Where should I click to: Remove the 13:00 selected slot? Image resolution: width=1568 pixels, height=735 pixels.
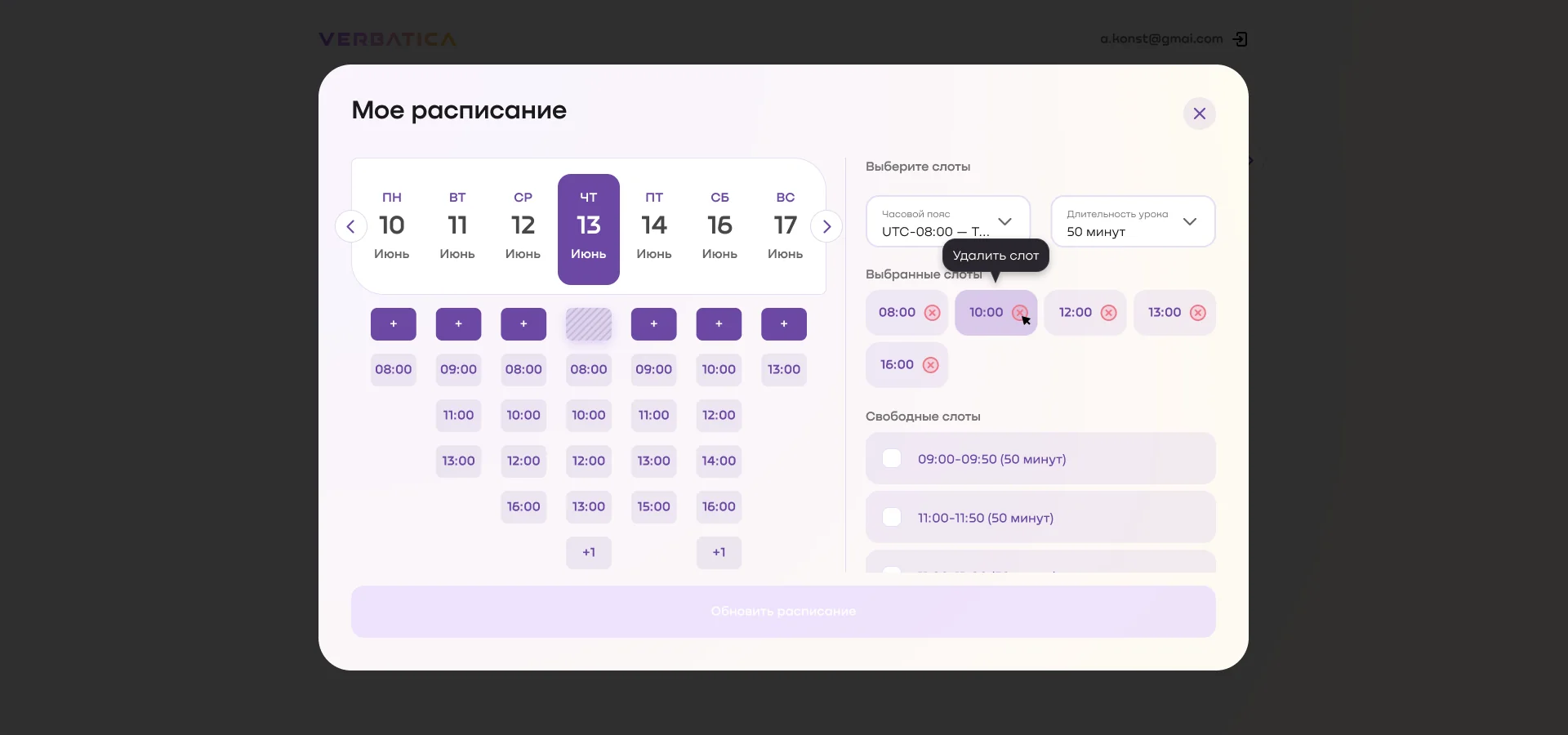pyautogui.click(x=1197, y=313)
